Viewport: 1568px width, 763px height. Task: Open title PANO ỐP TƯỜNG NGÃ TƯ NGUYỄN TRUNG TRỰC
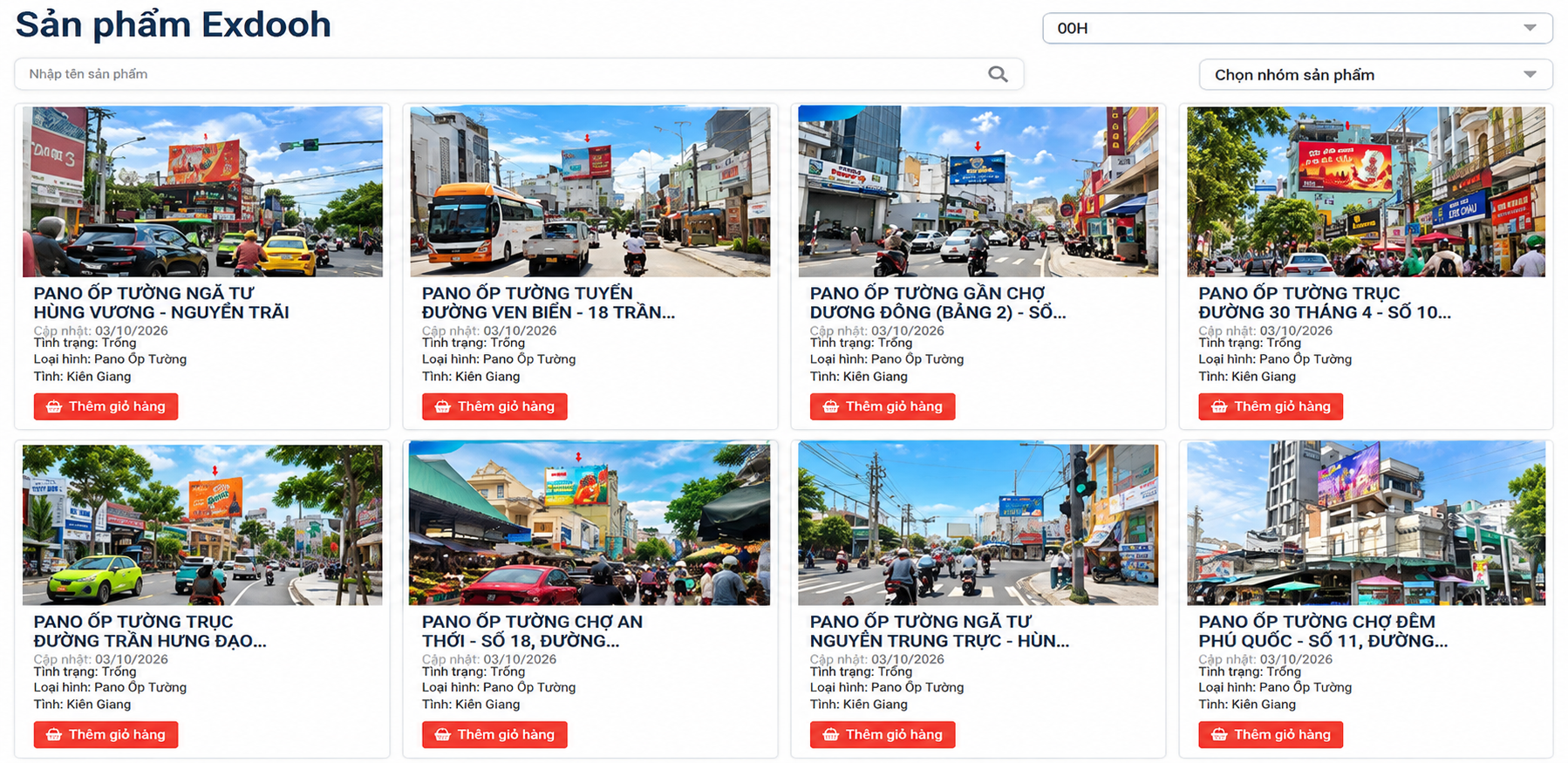coord(939,631)
